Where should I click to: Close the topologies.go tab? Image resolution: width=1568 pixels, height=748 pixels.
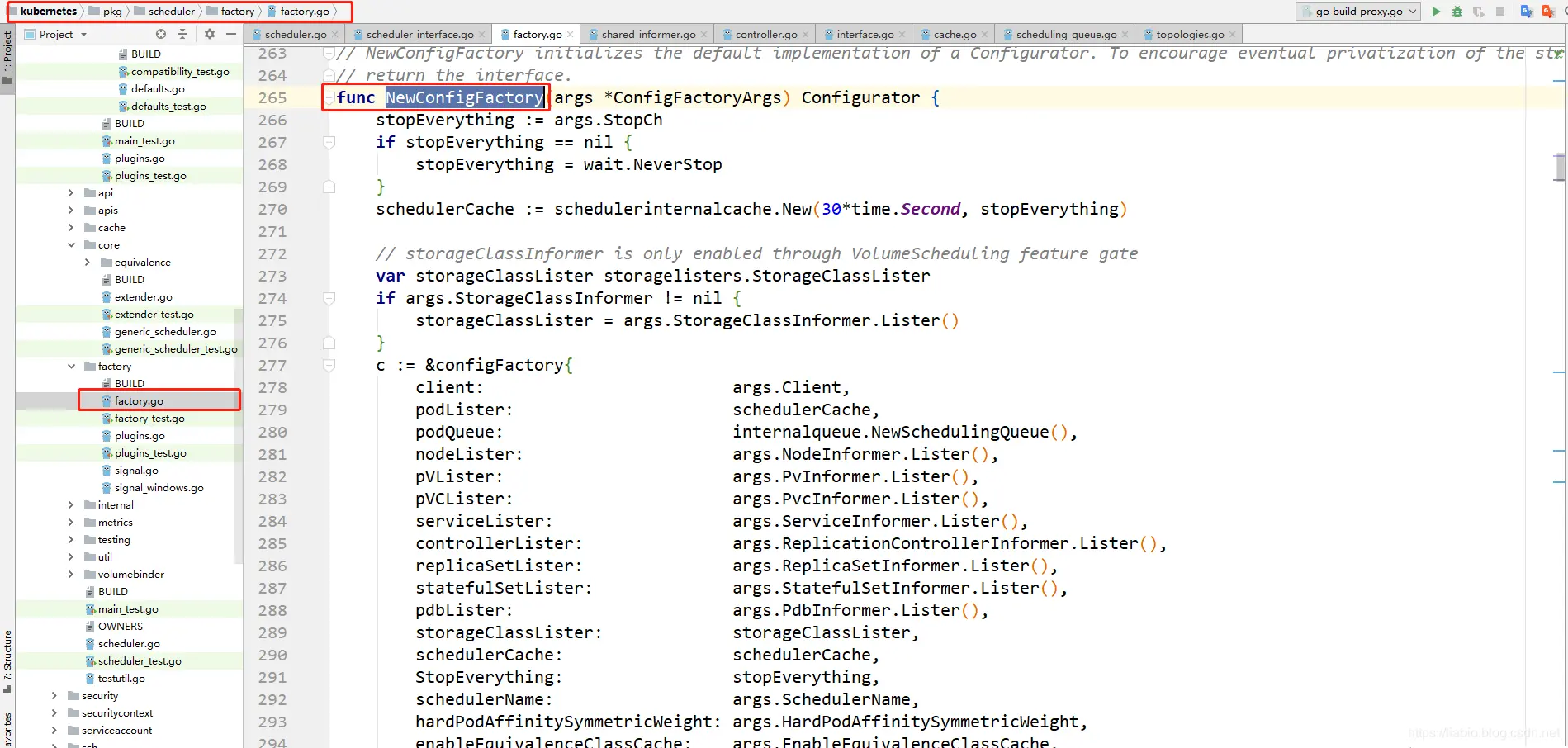pos(1232,35)
